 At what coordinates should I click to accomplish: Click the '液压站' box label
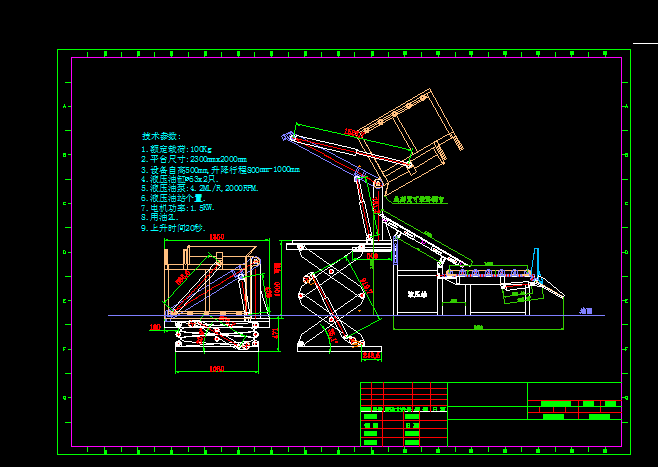pyautogui.click(x=417, y=295)
